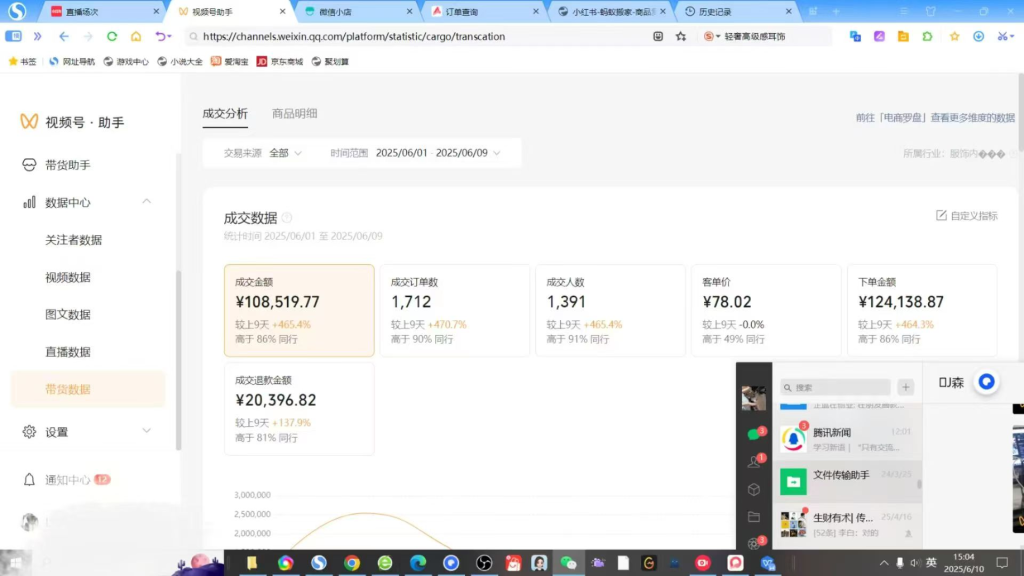This screenshot has height=576, width=1024.
Task: Open the 带货助手 sidebar item
Action: pos(66,165)
